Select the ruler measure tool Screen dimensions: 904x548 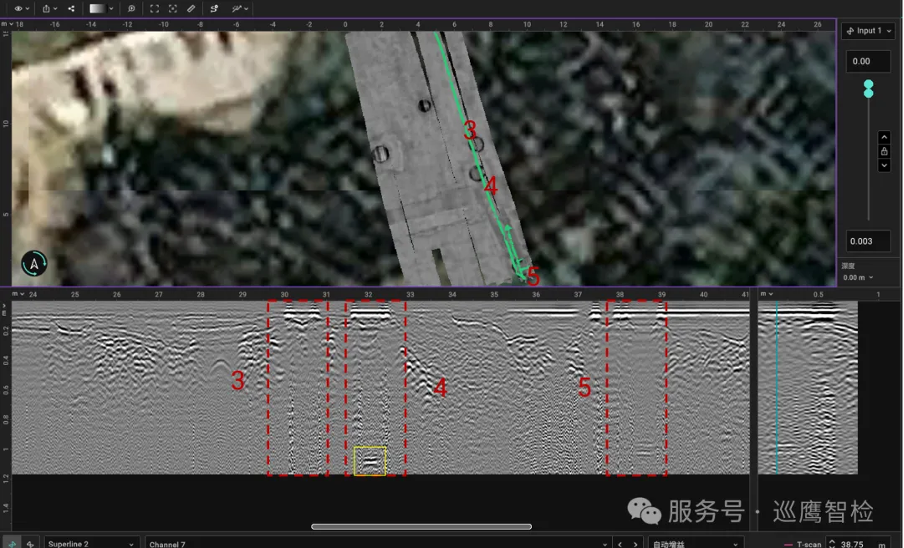point(192,8)
